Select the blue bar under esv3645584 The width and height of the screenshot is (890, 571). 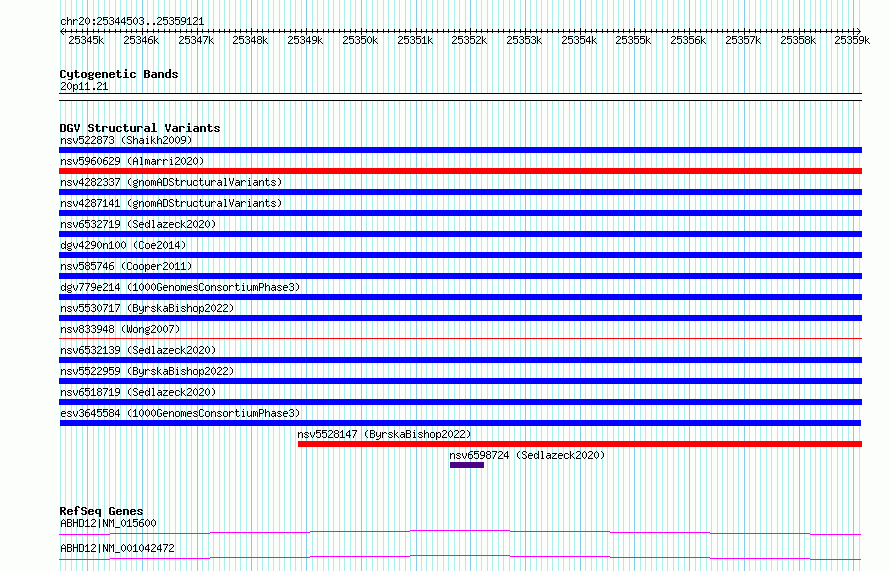click(x=460, y=423)
